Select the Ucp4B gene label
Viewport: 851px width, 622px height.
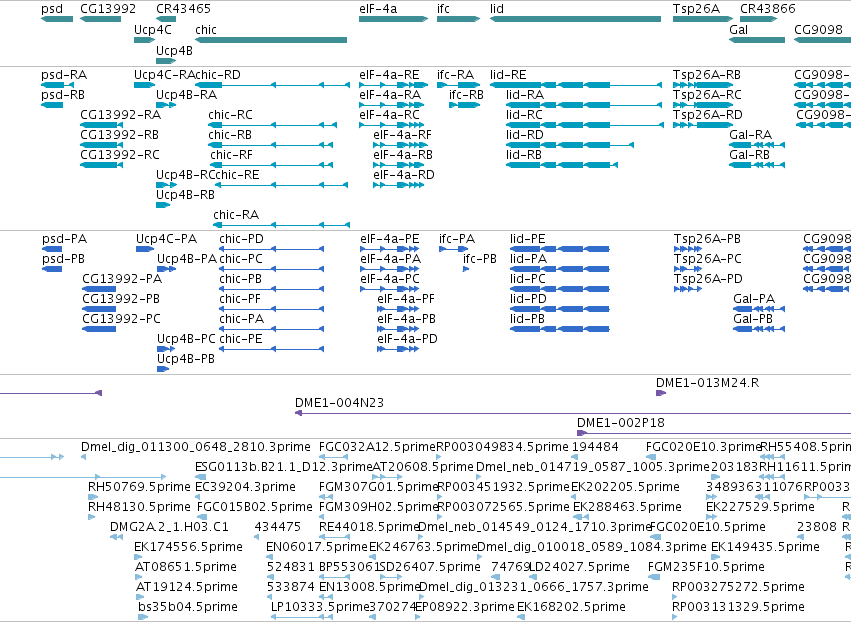tap(174, 50)
